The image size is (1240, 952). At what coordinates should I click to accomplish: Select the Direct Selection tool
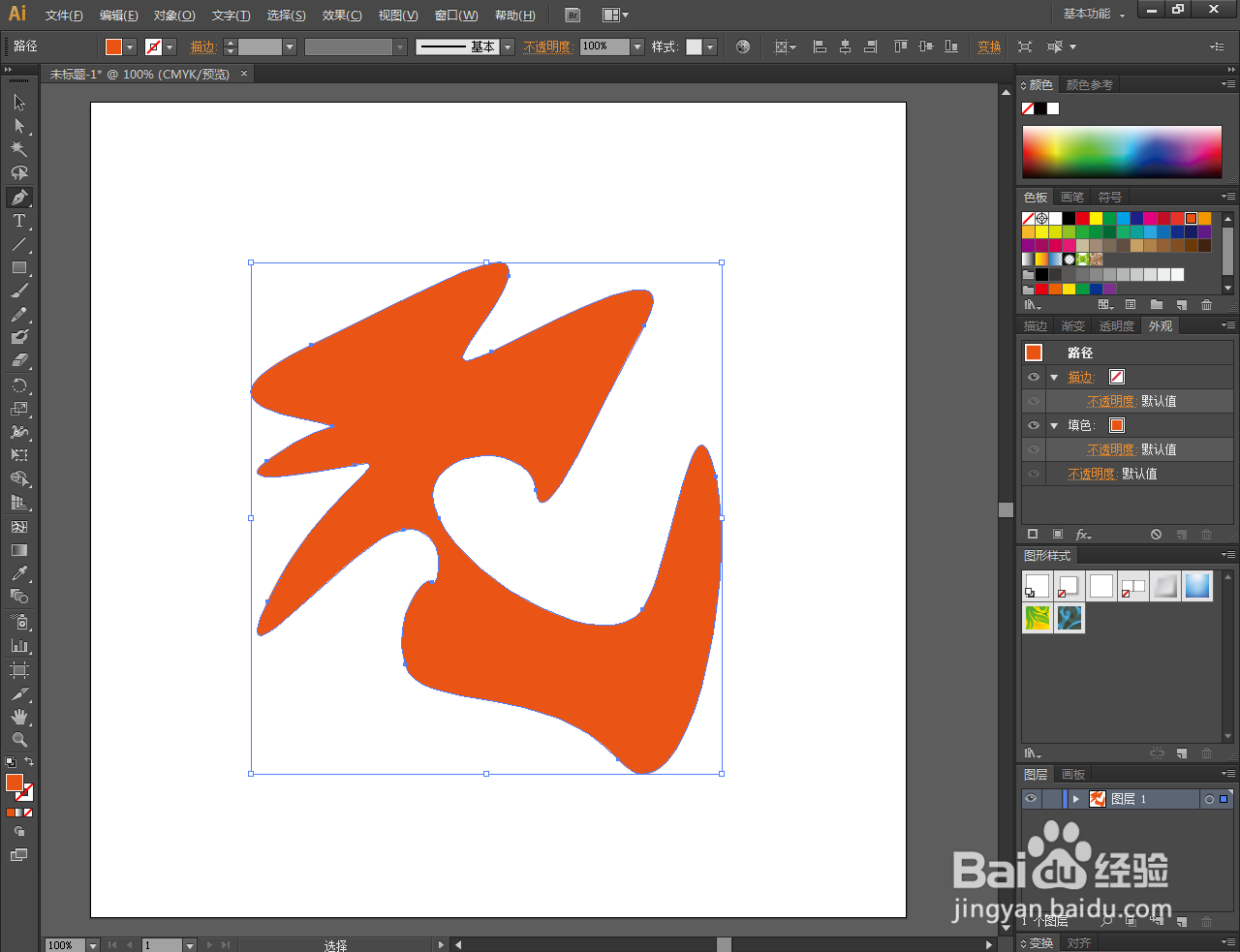tap(18, 126)
